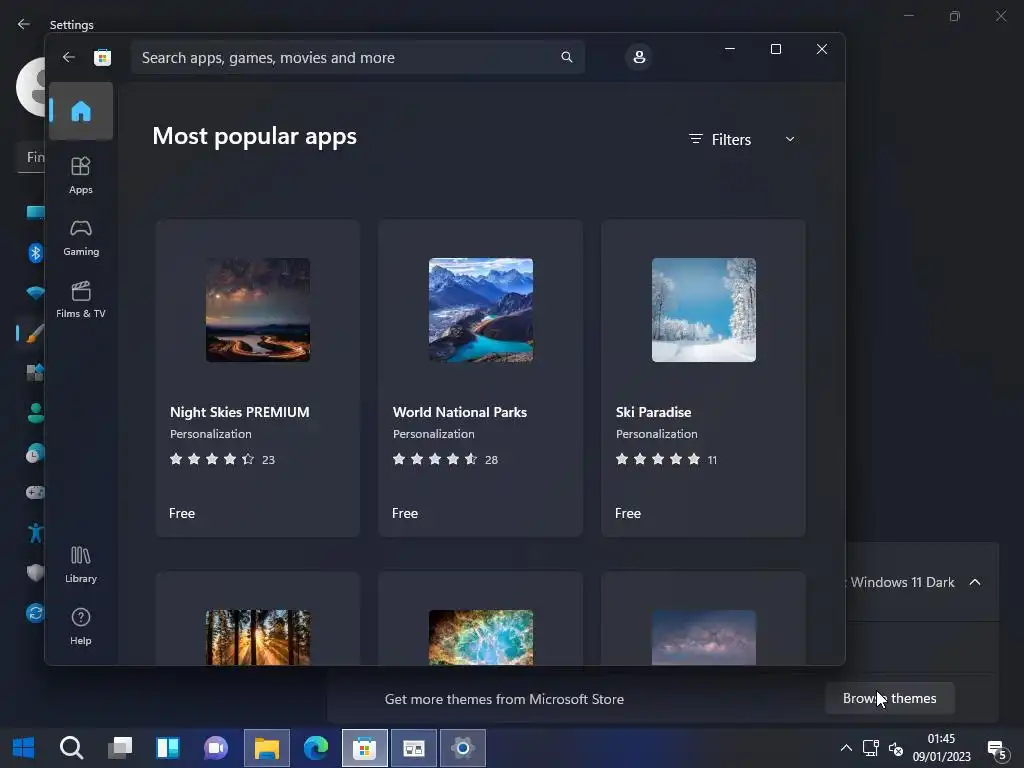Click the Store search input field
This screenshot has width=1024, height=768.
(358, 57)
